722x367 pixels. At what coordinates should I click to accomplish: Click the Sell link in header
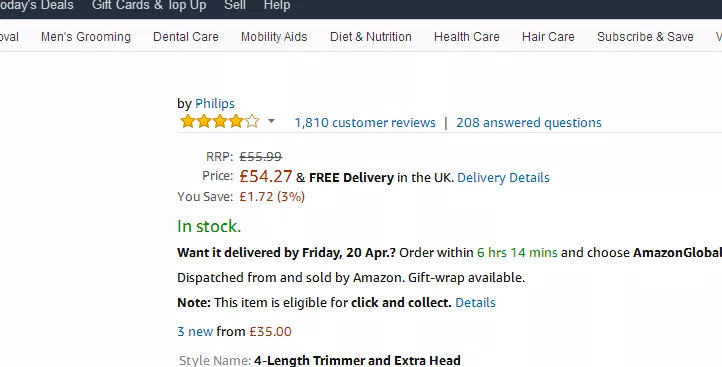[x=235, y=6]
